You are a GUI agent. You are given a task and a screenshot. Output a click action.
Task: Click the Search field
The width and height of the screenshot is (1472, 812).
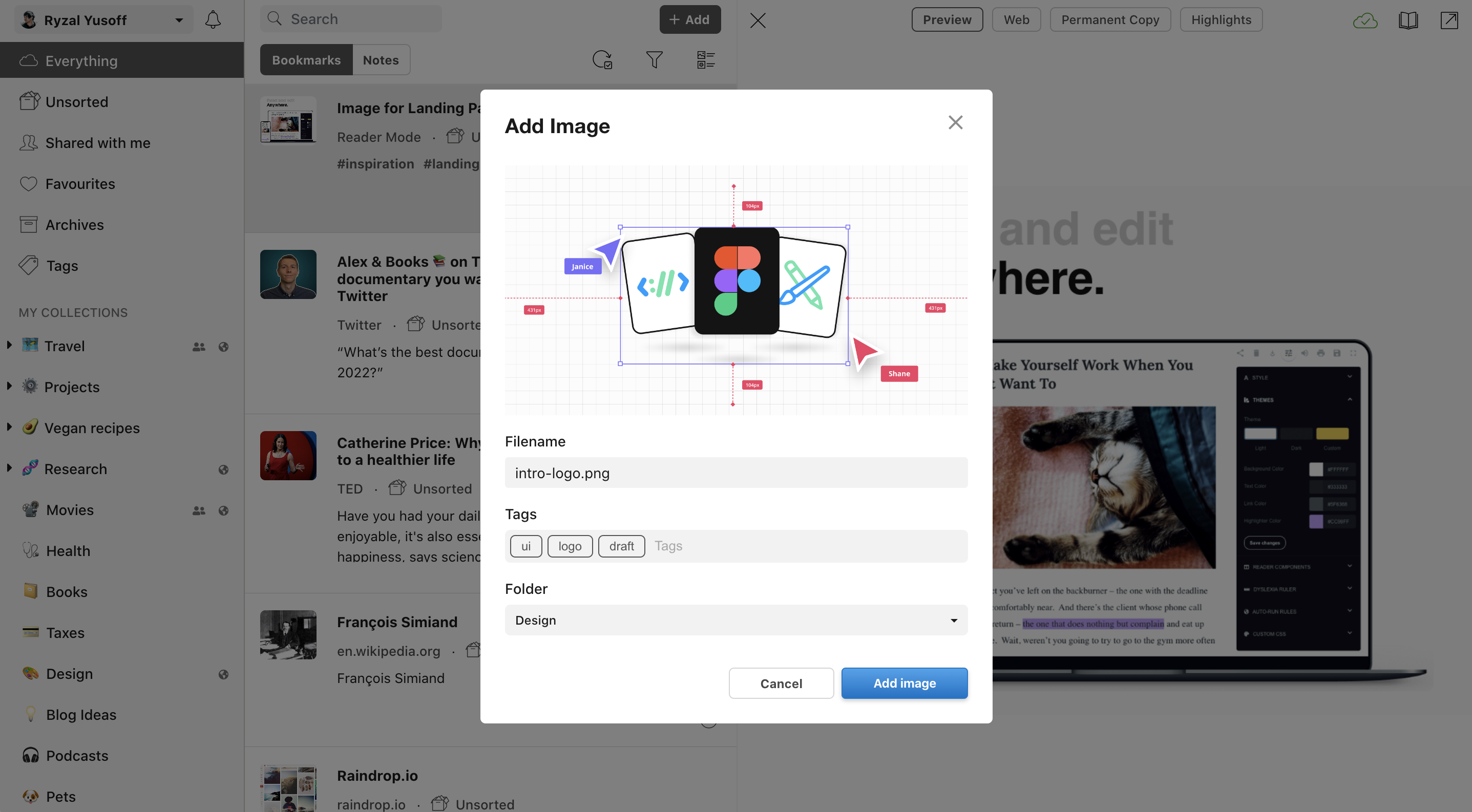coord(351,19)
